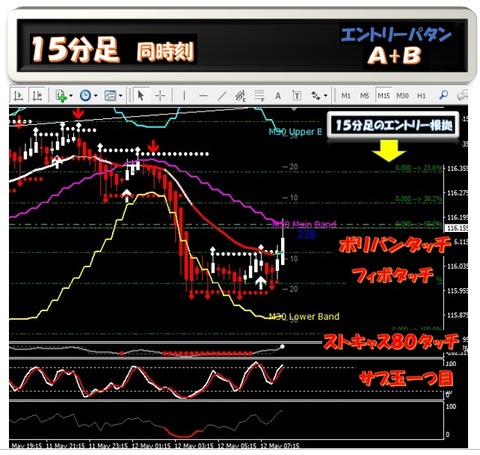Switch to the M15 timeframe
The width and height of the screenshot is (480, 455).
pos(384,96)
